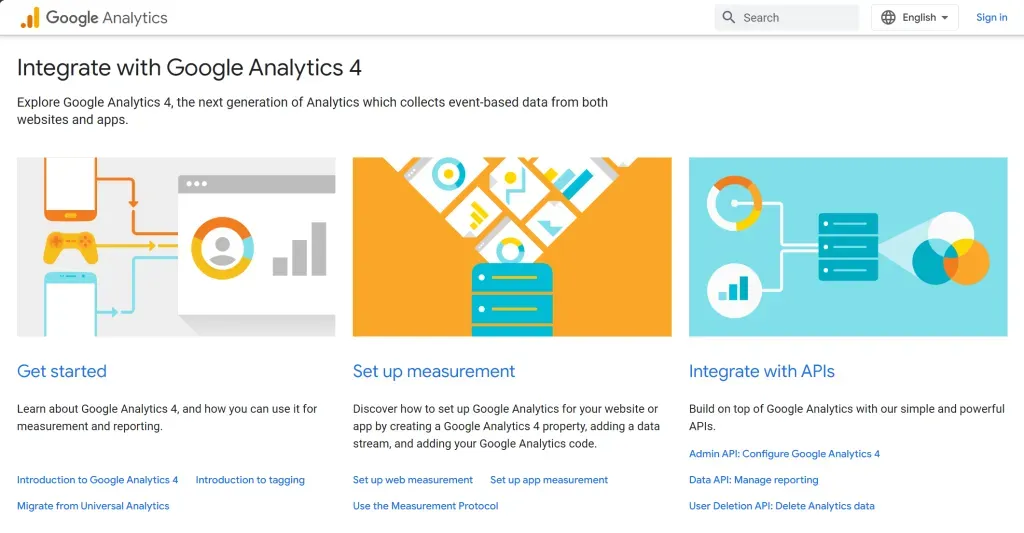Go to Set up web measurement
This screenshot has width=1024, height=533.
point(413,480)
